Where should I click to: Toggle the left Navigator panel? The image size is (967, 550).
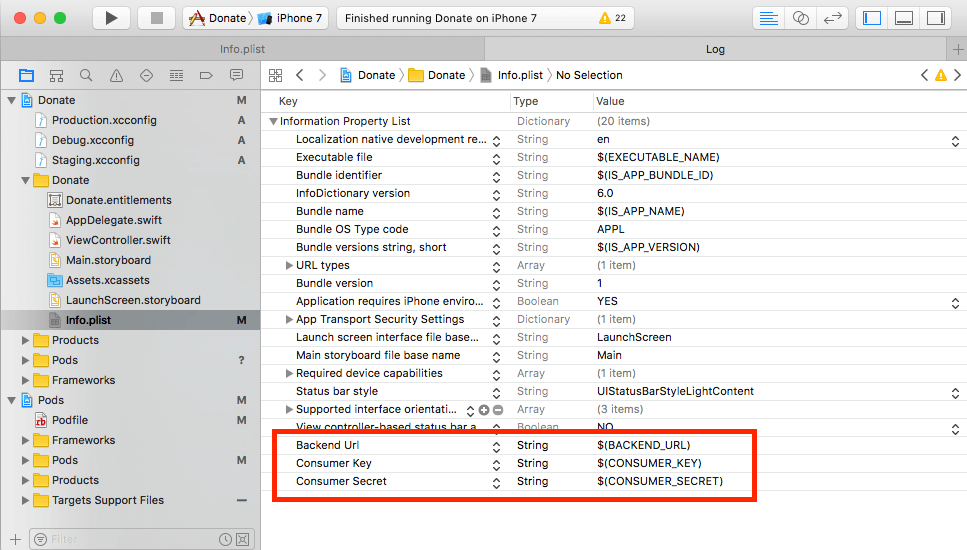872,18
